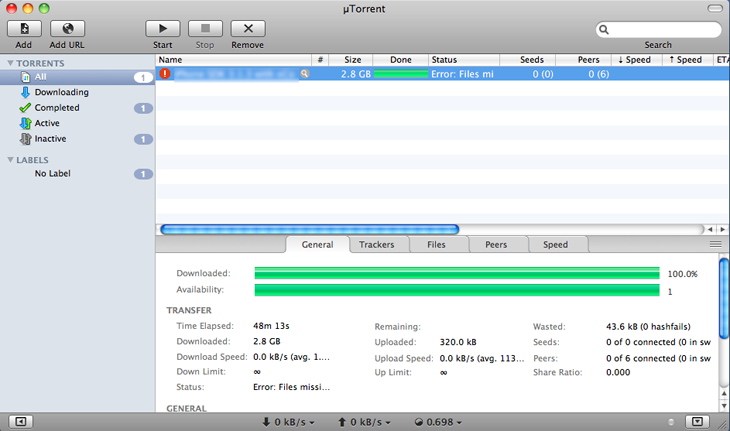Open download speed limit dropdown
Viewport: 730px width, 431px height.
click(x=289, y=422)
